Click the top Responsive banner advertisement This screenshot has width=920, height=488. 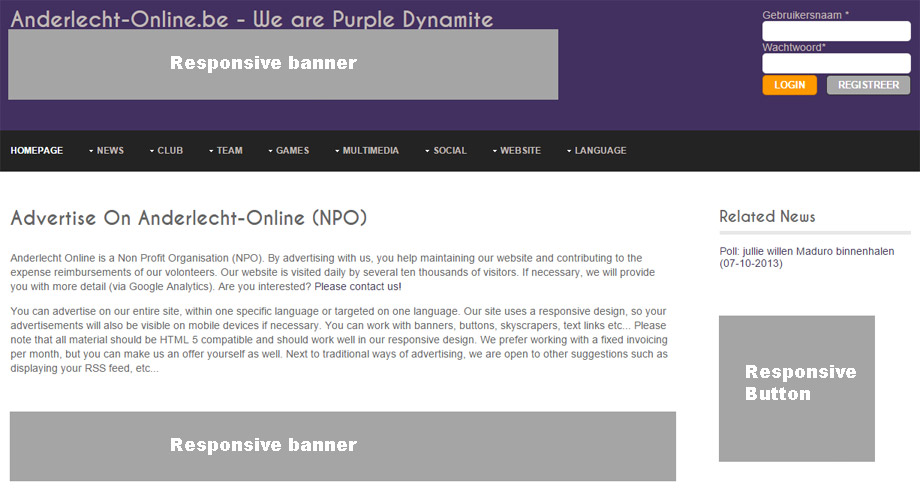tap(283, 65)
